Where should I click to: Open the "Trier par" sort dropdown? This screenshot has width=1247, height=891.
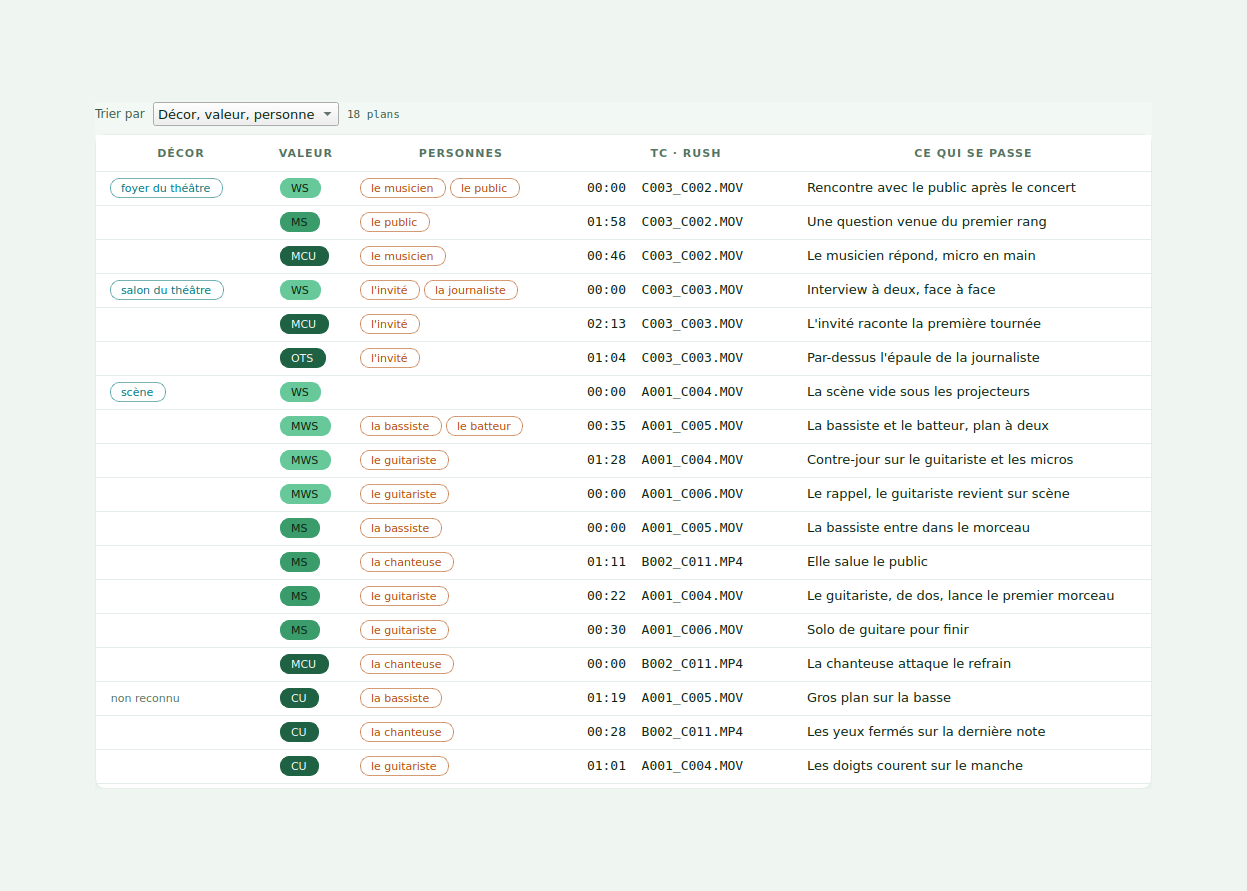click(246, 114)
